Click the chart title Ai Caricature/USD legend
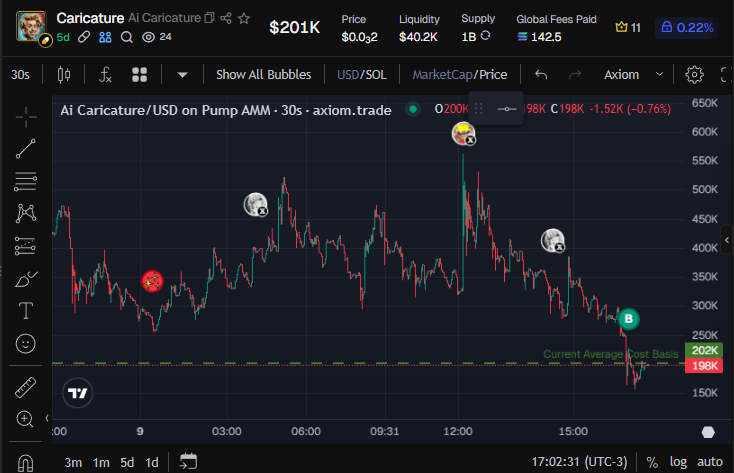This screenshot has height=473, width=734. pyautogui.click(x=226, y=111)
